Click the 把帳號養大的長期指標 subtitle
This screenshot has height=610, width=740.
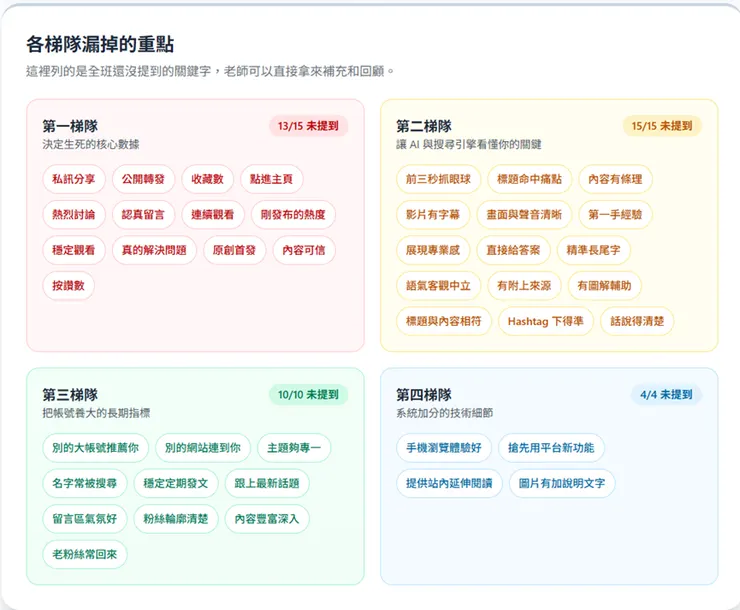click(96, 413)
